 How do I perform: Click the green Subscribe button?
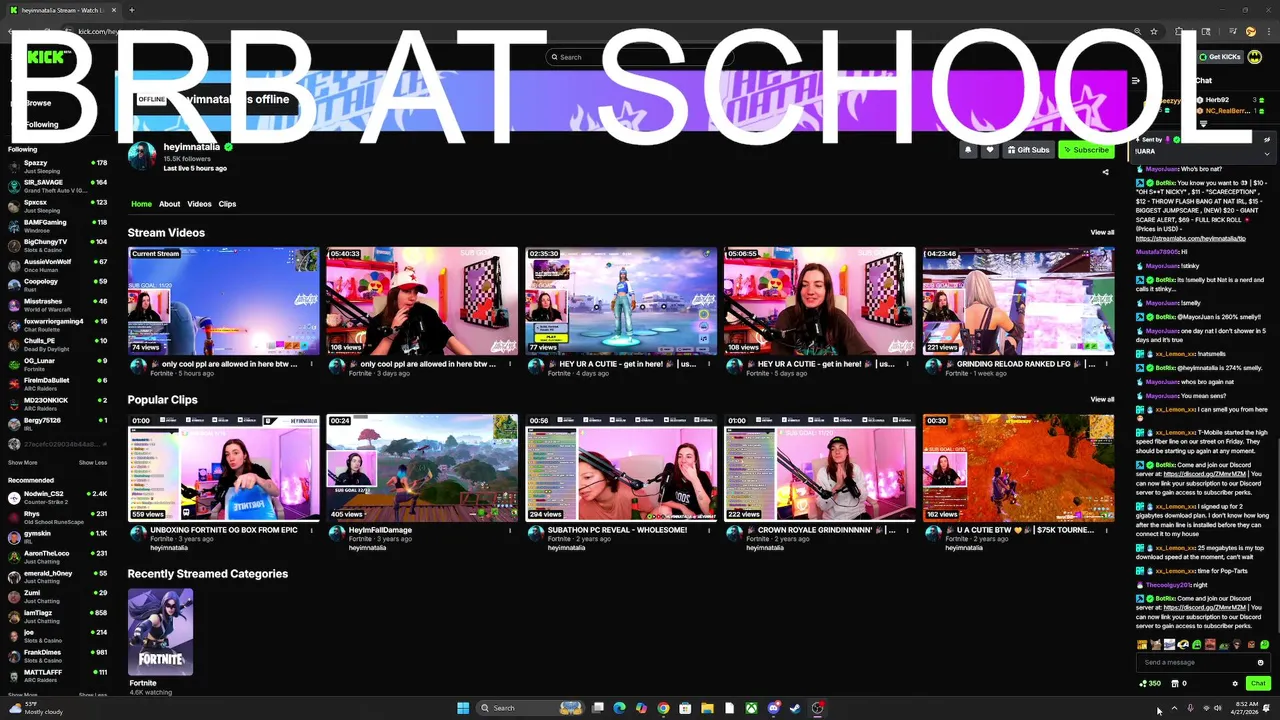tap(1086, 150)
